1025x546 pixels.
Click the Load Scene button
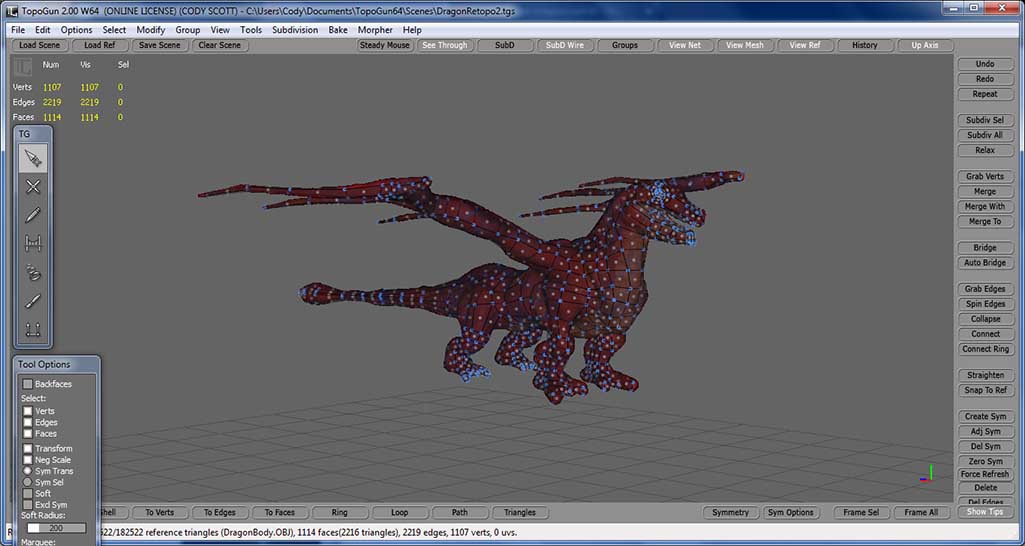[x=39, y=45]
